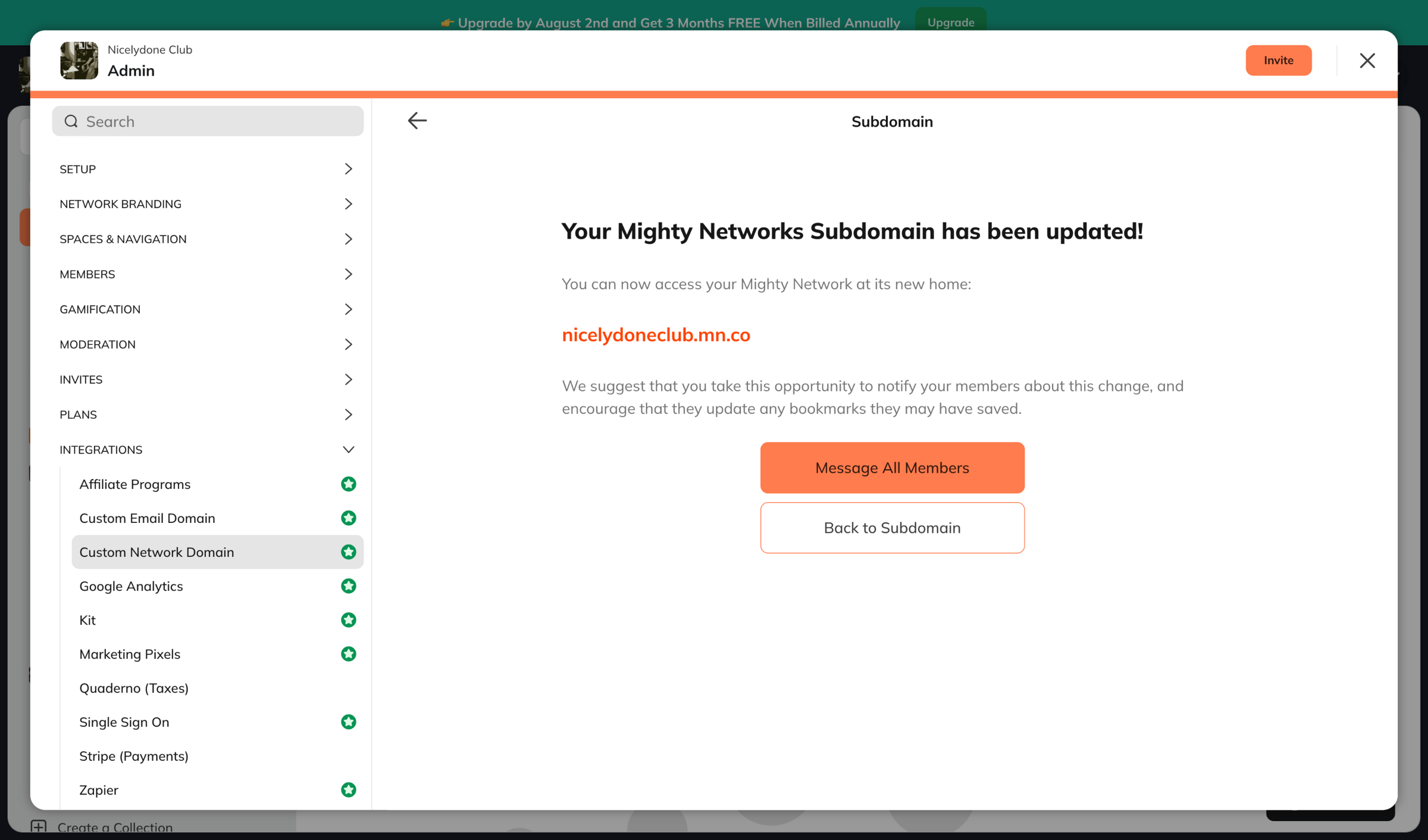Click the NETWORK BRANDING section label
Image resolution: width=1428 pixels, height=840 pixels.
(121, 204)
